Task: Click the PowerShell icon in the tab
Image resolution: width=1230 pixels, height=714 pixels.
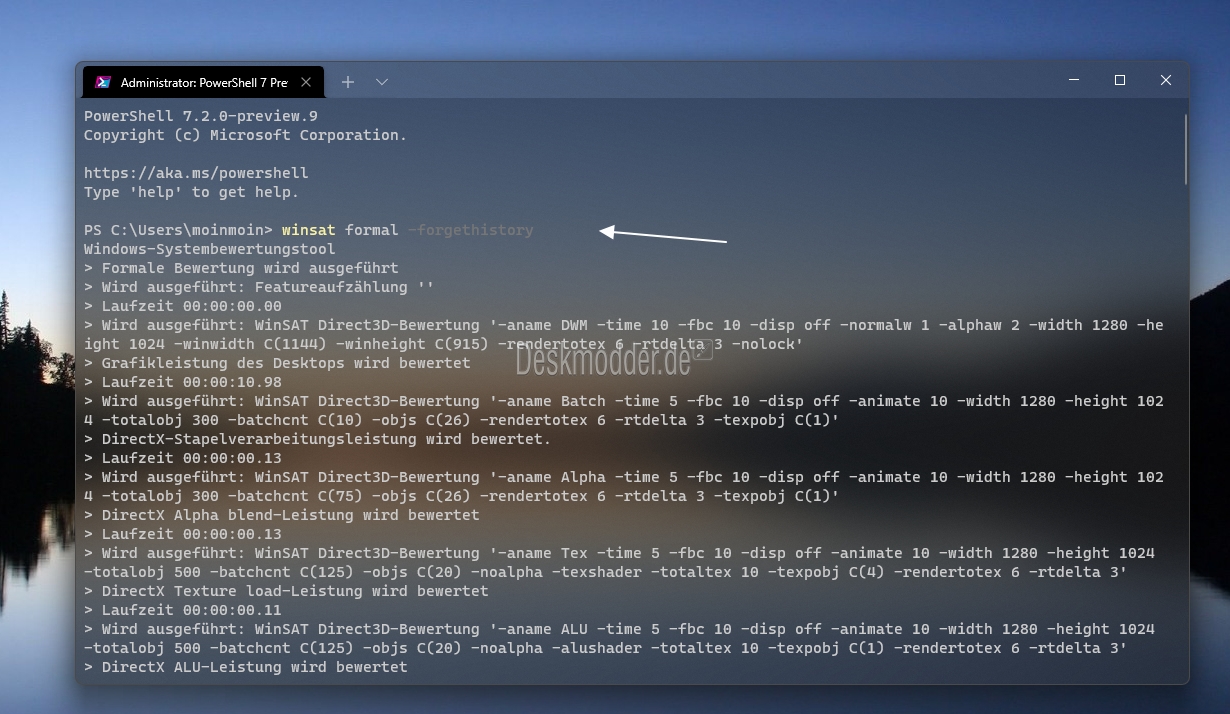Action: click(102, 82)
